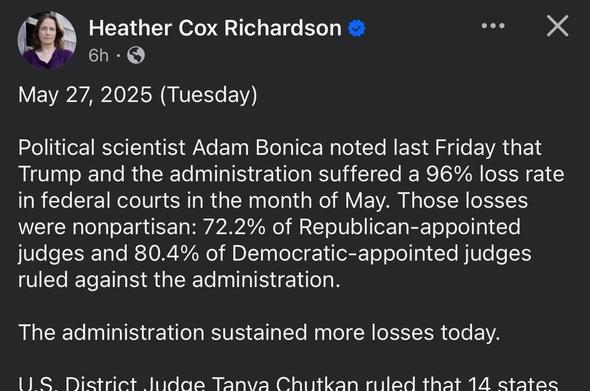Click the sentence about more losses today

coord(259,333)
